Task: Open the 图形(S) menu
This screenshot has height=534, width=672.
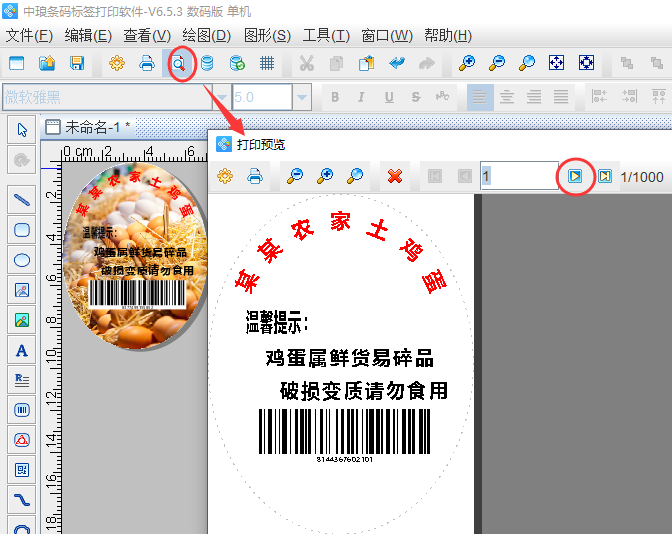Action: (x=267, y=36)
